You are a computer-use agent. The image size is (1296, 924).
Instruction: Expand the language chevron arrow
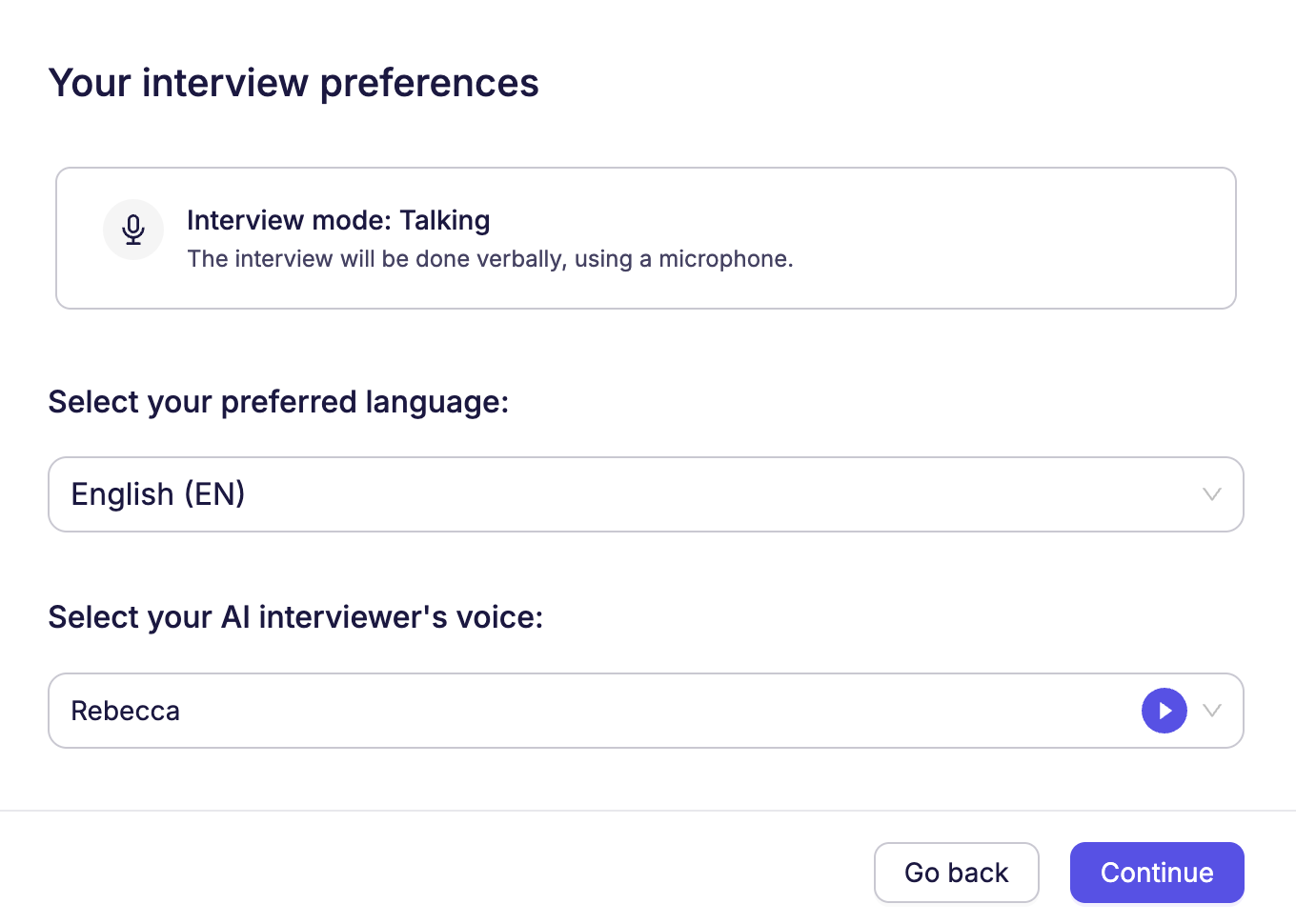pos(1211,494)
